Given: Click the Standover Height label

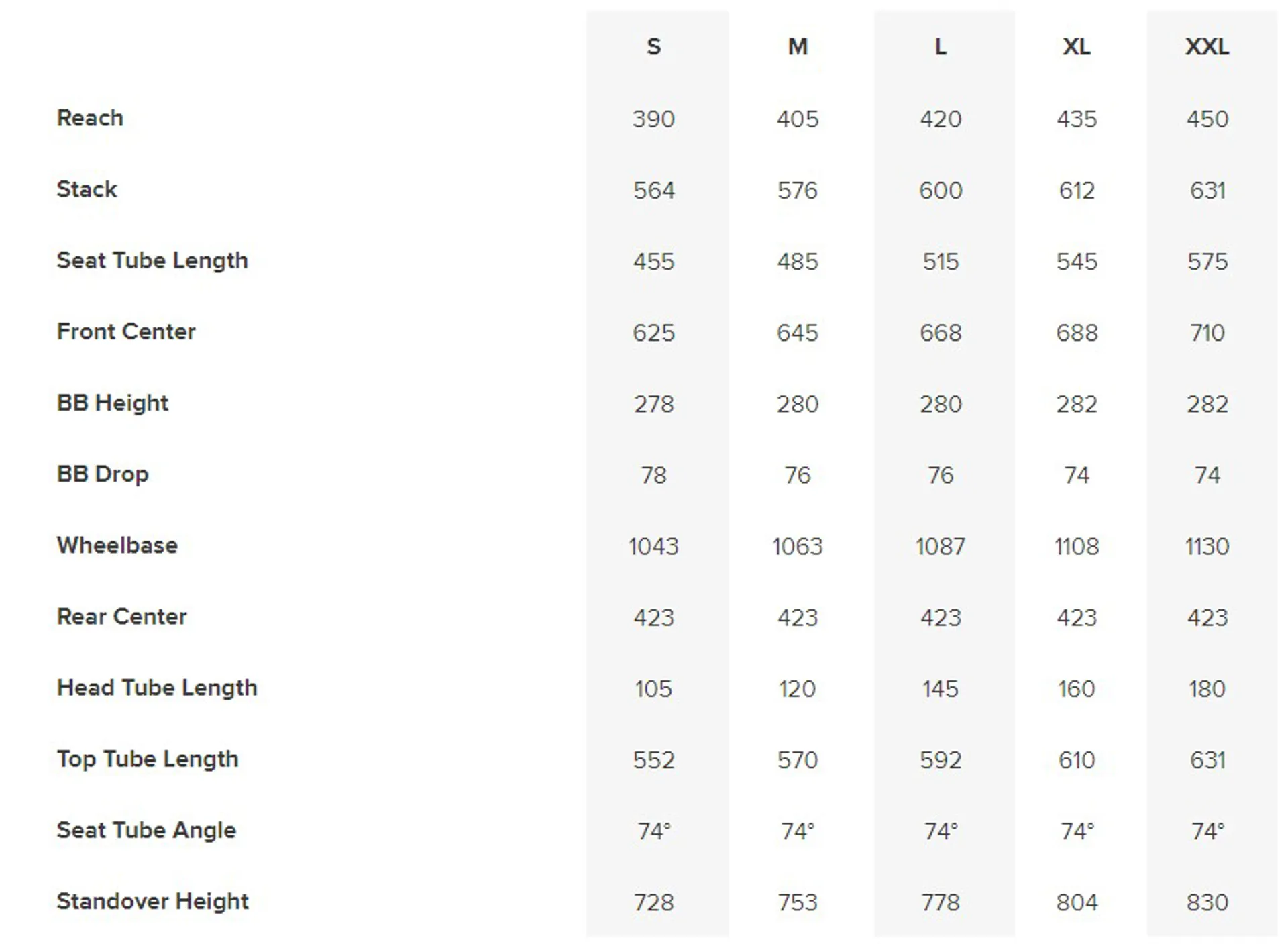Looking at the screenshot, I should [x=152, y=902].
